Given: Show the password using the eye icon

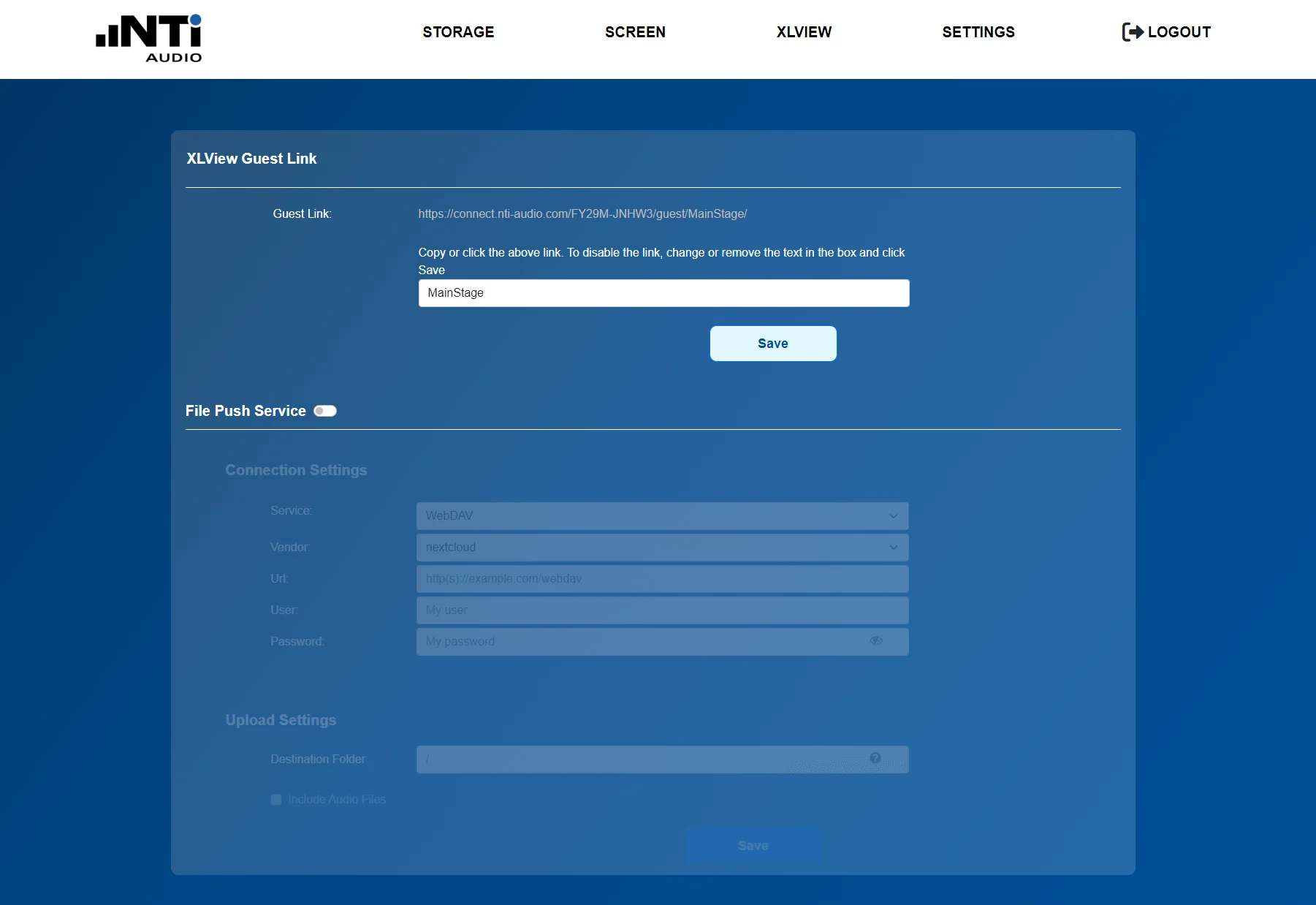Looking at the screenshot, I should click(x=877, y=641).
